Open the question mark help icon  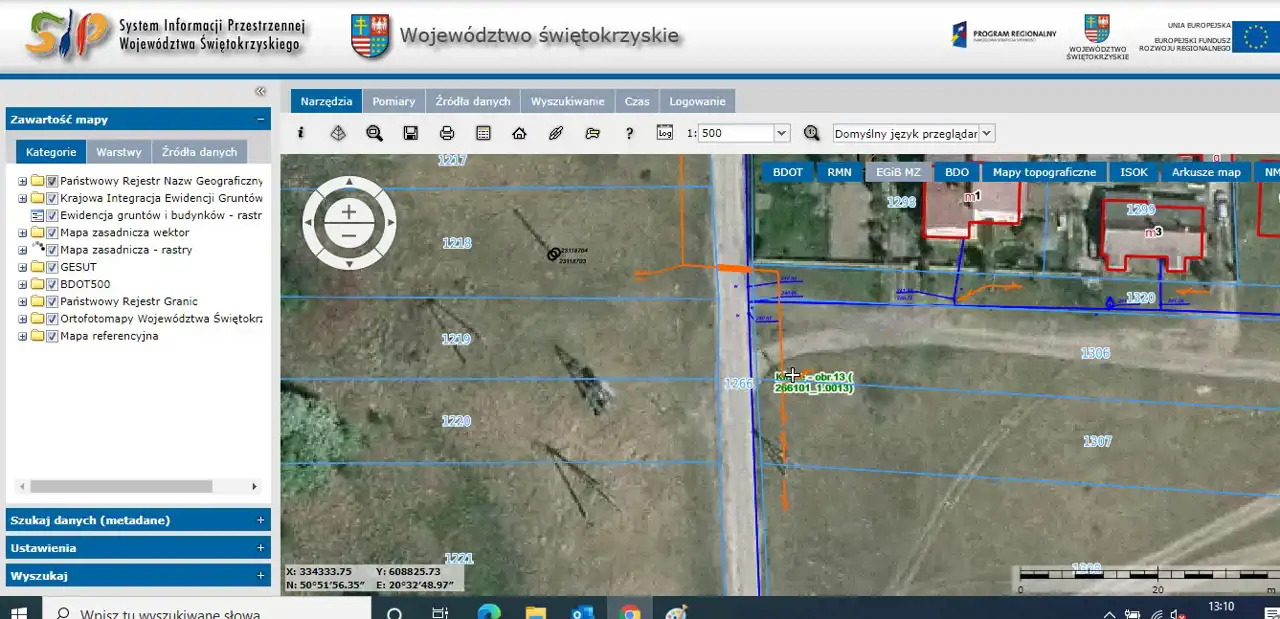coord(629,133)
